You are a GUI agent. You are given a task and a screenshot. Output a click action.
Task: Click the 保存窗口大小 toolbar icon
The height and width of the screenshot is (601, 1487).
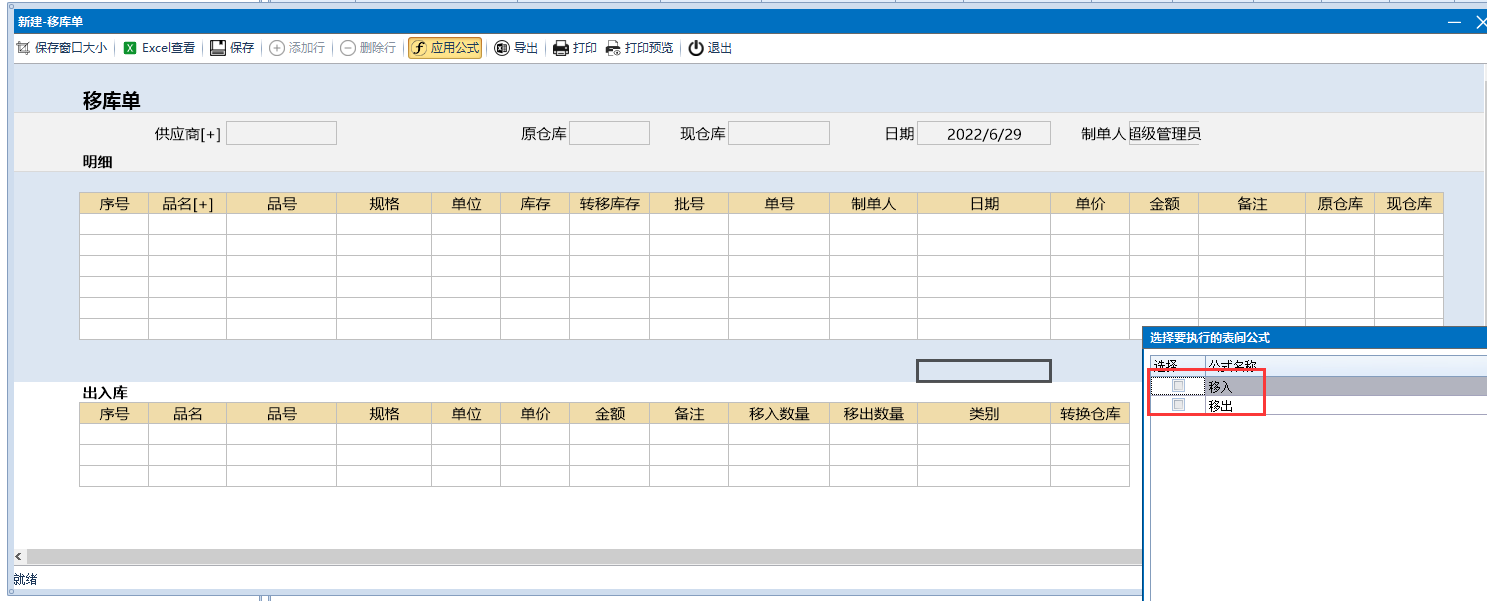[23, 48]
